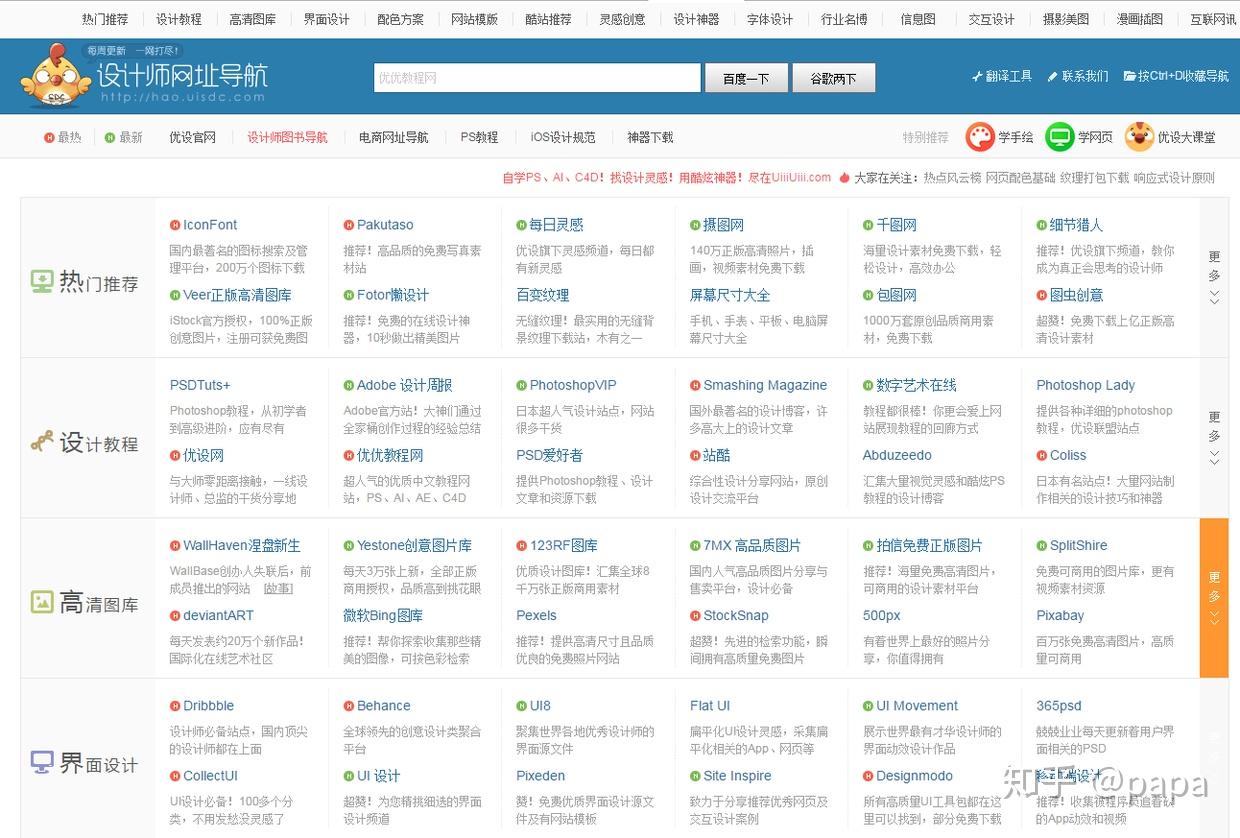The image size is (1240, 838).
Task: Open the 灵感创意 top menu item
Action: [622, 19]
